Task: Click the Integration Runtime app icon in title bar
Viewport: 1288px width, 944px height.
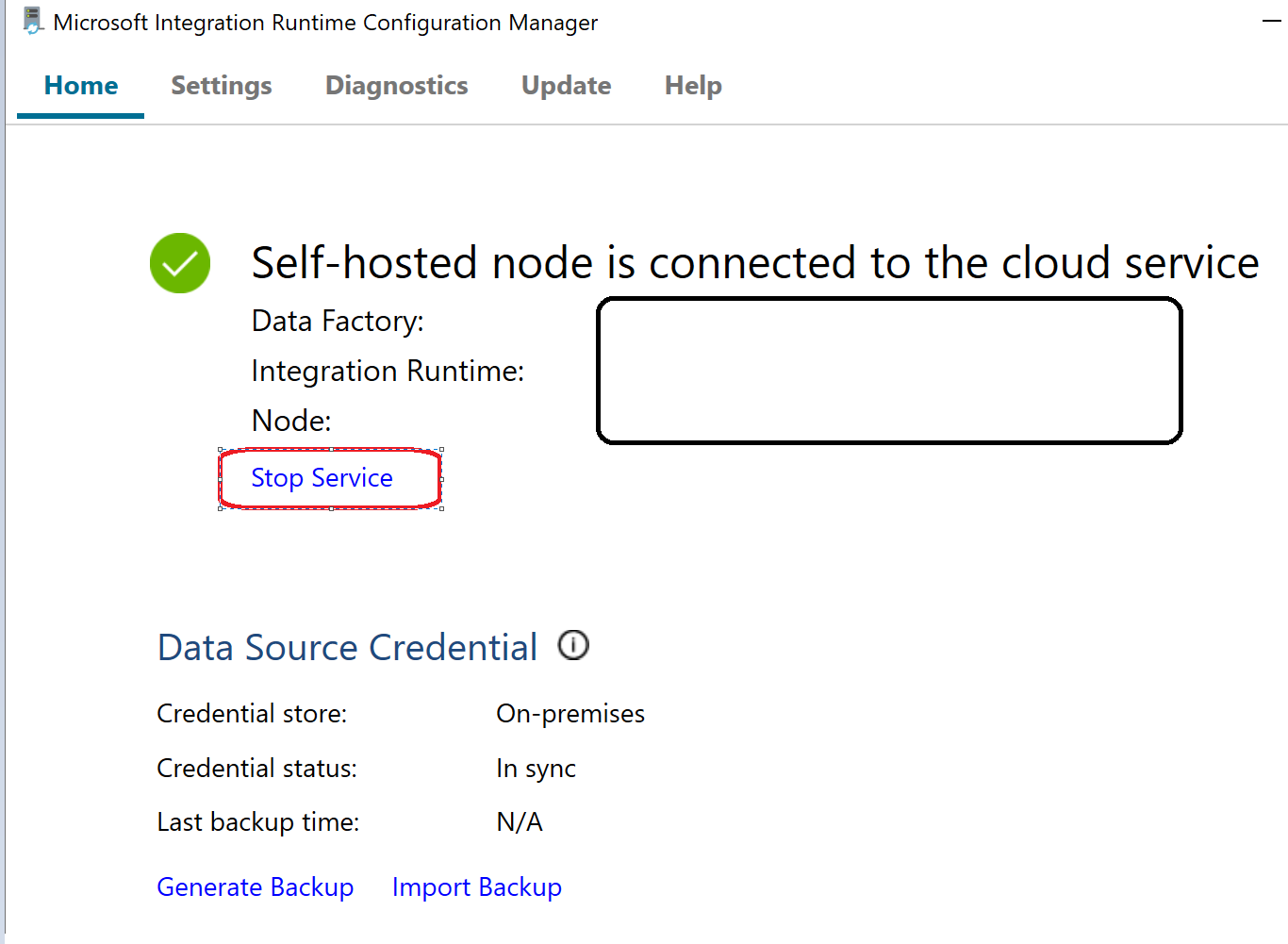Action: 33,21
